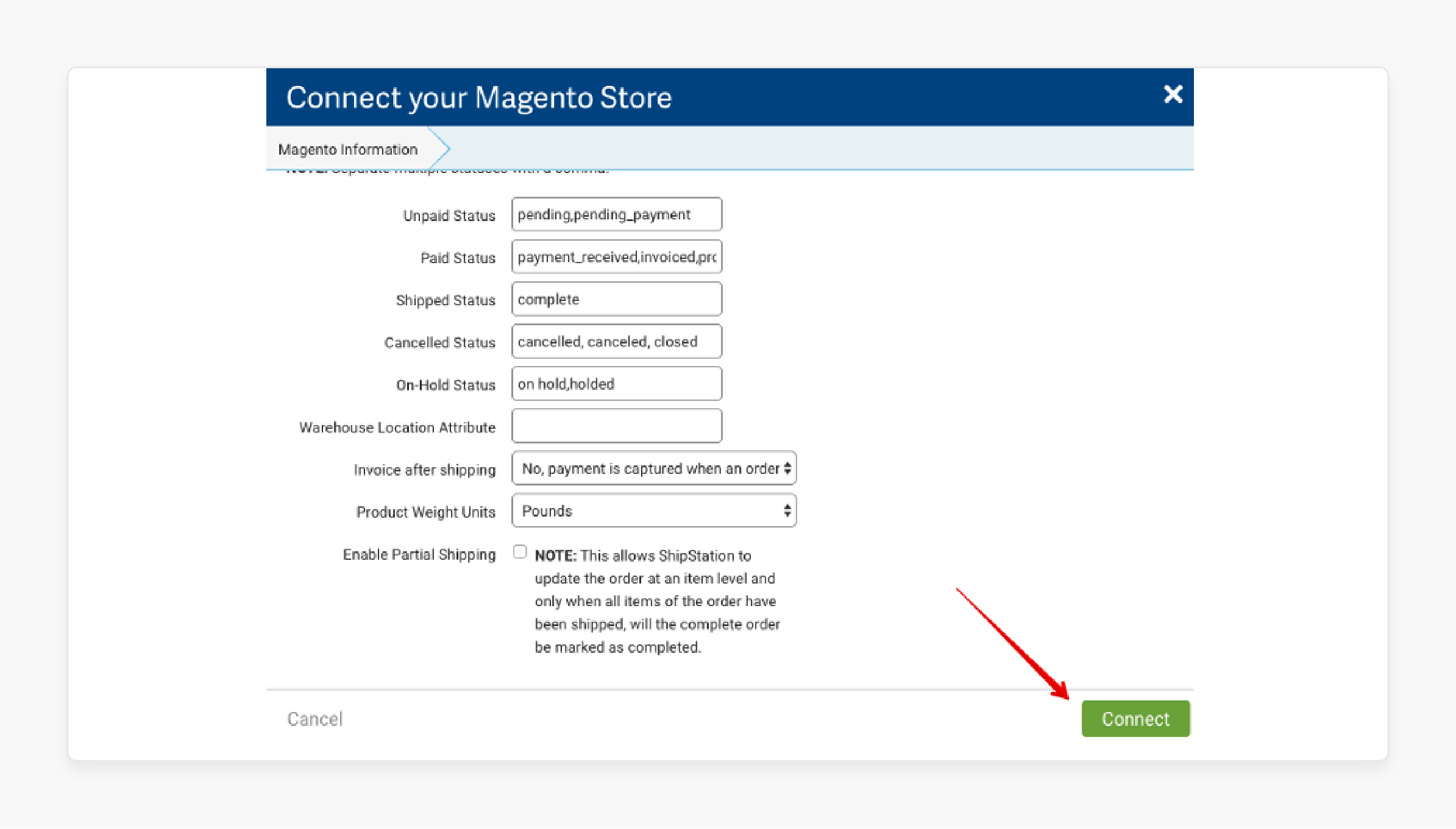The width and height of the screenshot is (1456, 829).
Task: Enable Partial Shipping checkbox
Action: click(x=520, y=552)
